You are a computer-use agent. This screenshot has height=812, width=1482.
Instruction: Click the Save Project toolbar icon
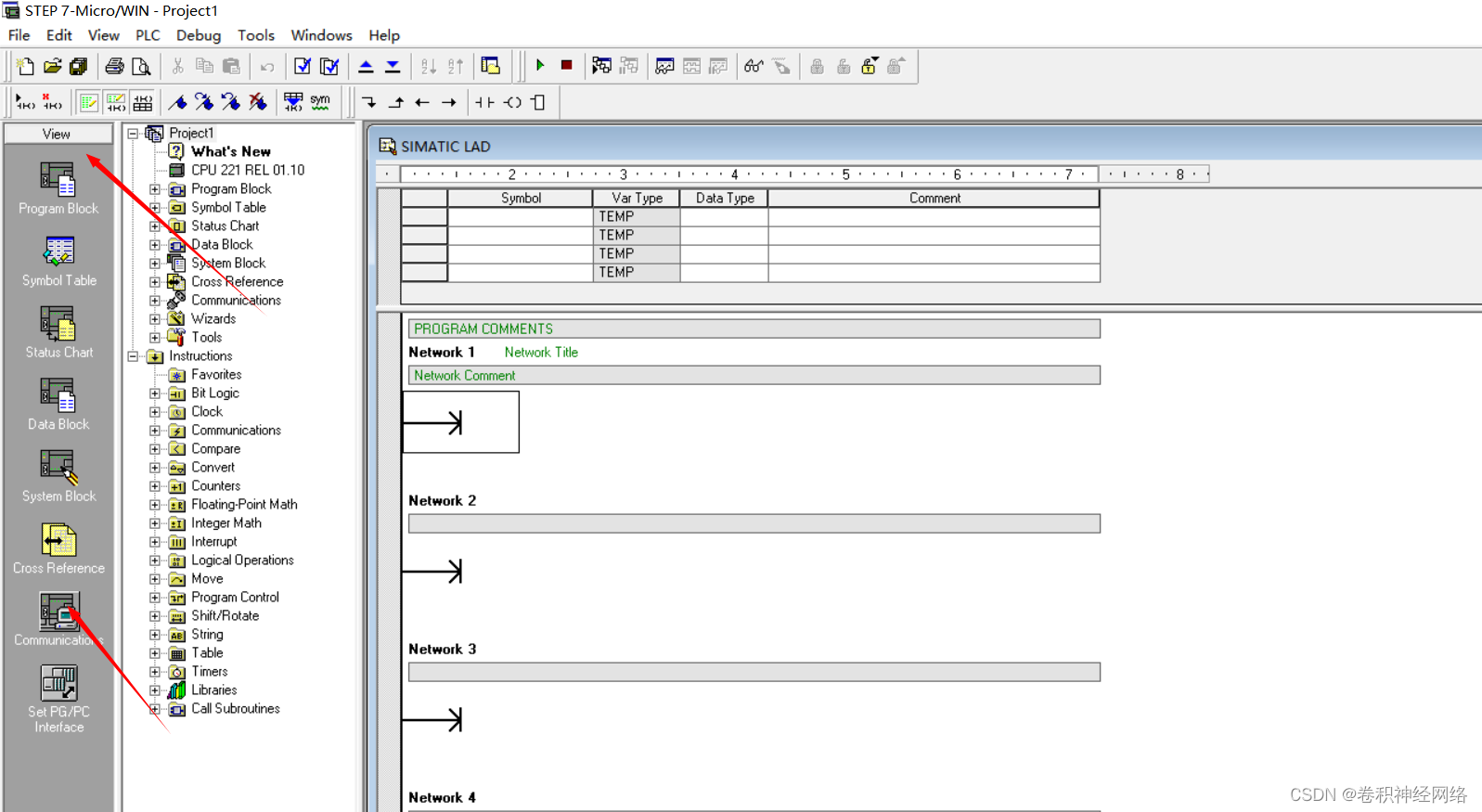[79, 66]
